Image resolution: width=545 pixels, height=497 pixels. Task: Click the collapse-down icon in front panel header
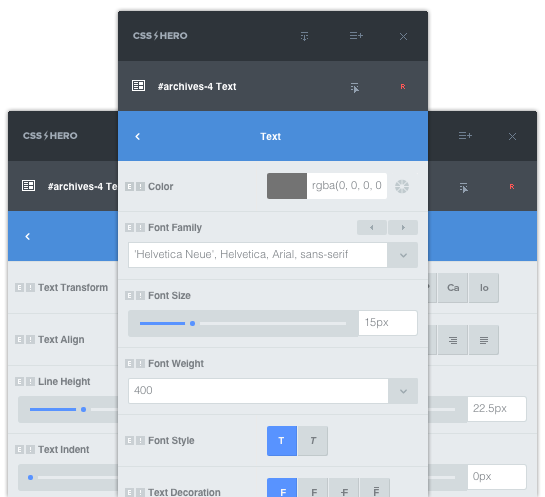[304, 36]
